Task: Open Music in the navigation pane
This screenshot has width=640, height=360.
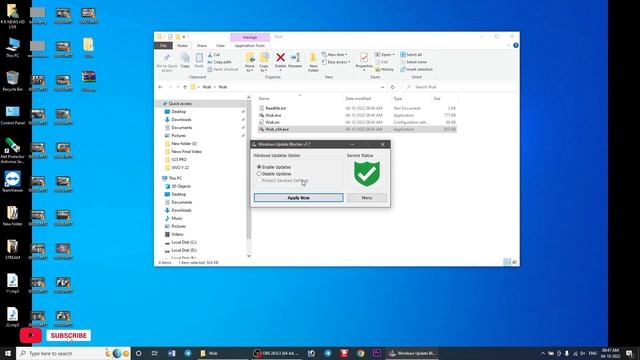Action: click(177, 218)
